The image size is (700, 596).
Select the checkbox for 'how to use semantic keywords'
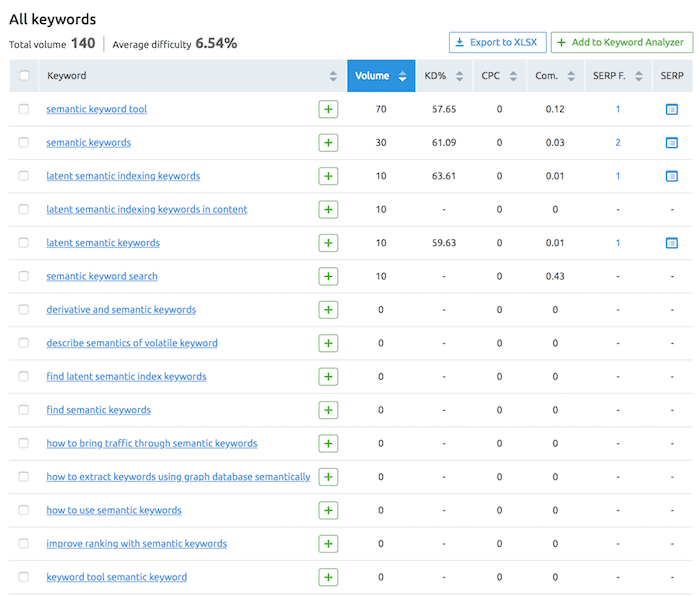[x=24, y=510]
